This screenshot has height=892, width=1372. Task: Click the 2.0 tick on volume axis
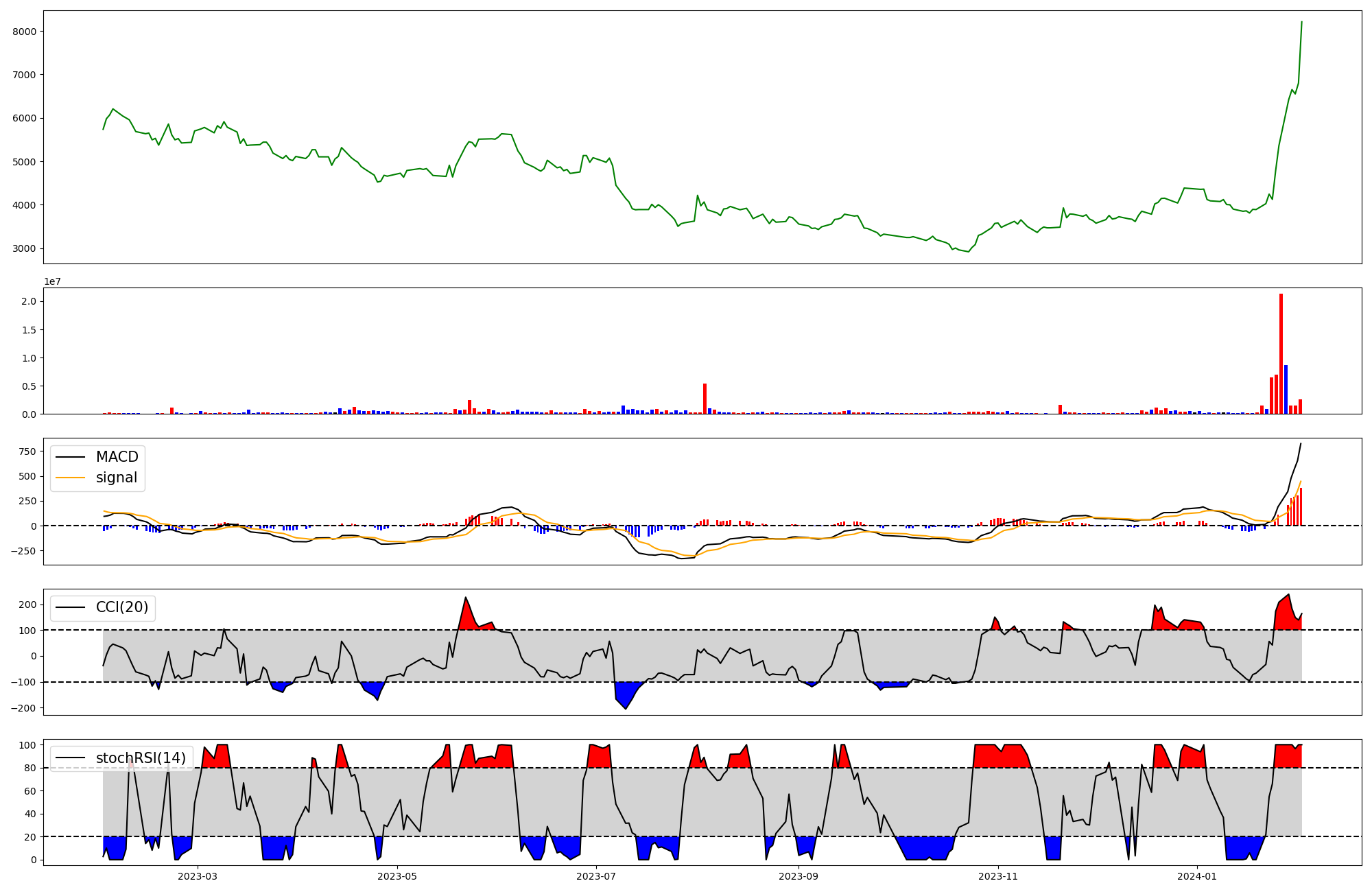pyautogui.click(x=29, y=302)
